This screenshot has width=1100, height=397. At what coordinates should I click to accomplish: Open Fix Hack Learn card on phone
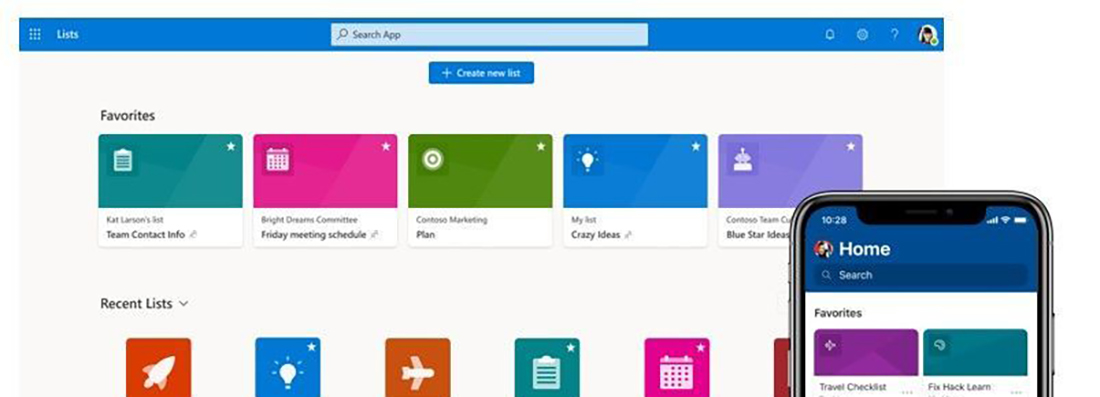click(975, 363)
